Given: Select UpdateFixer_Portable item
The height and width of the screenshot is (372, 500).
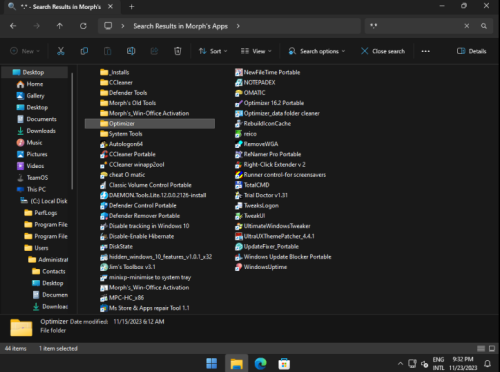Looking at the screenshot, I should click(x=267, y=247).
